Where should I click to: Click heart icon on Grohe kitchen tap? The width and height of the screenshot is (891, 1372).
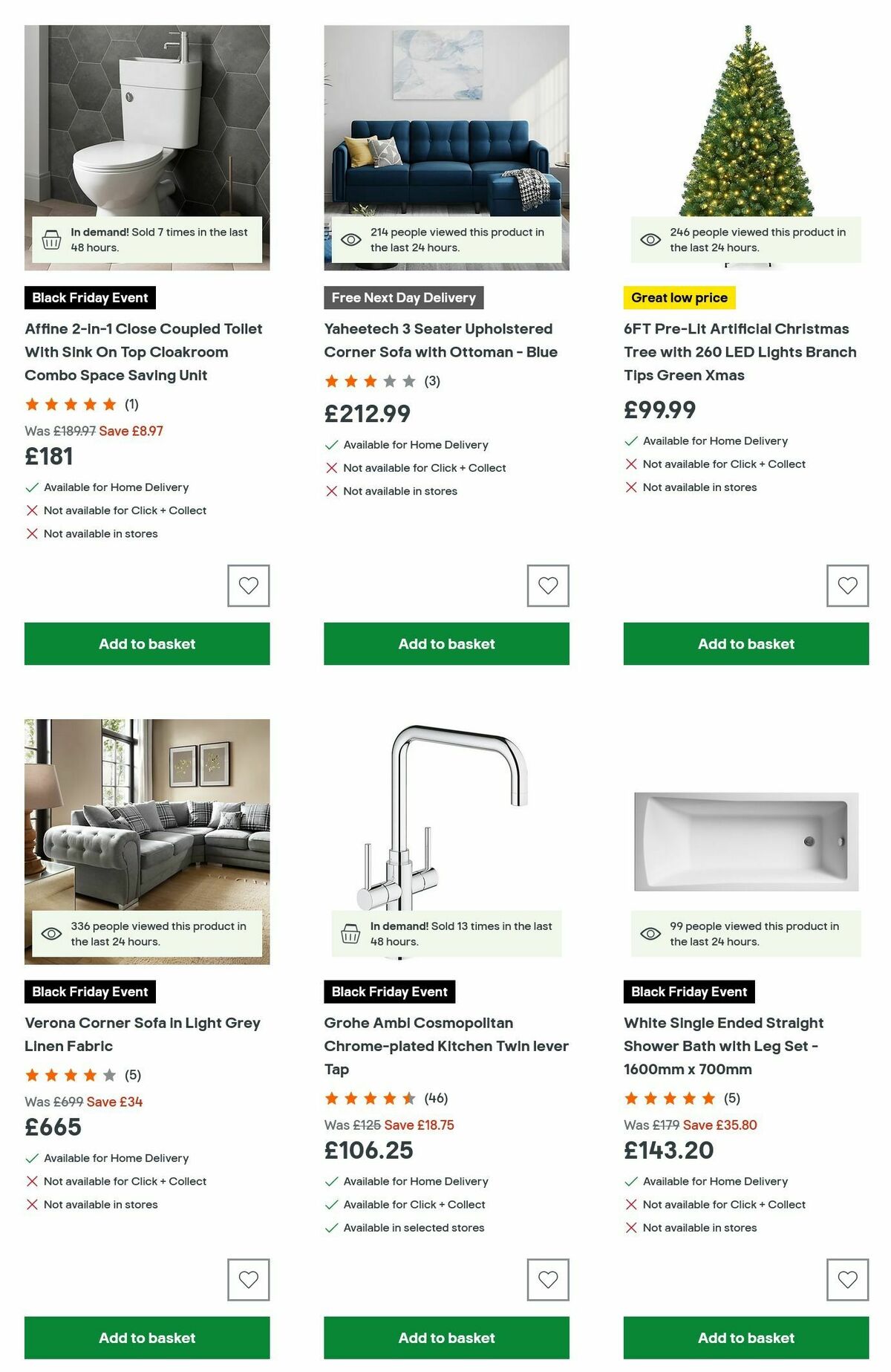[x=547, y=1279]
